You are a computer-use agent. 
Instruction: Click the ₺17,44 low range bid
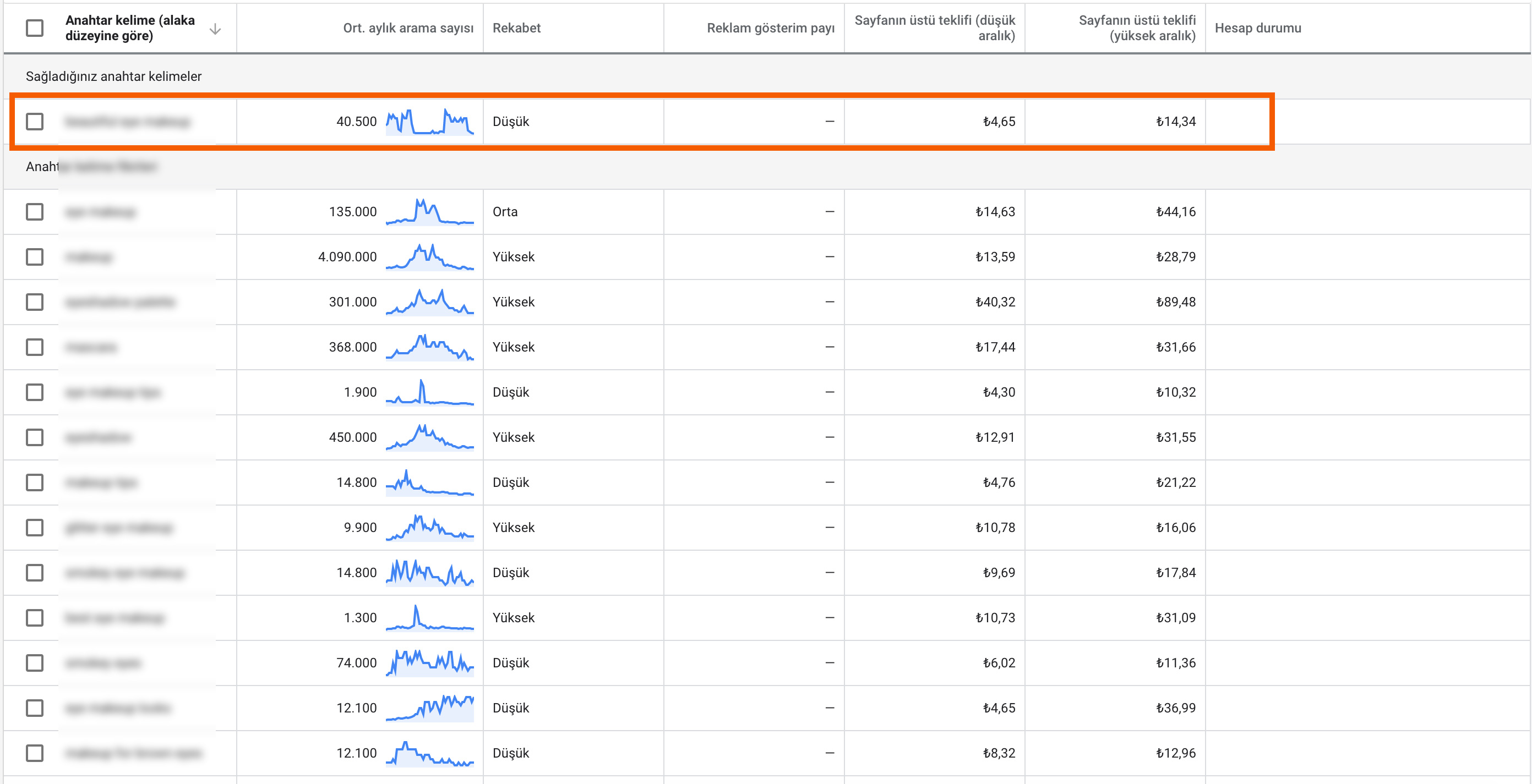[x=995, y=347]
